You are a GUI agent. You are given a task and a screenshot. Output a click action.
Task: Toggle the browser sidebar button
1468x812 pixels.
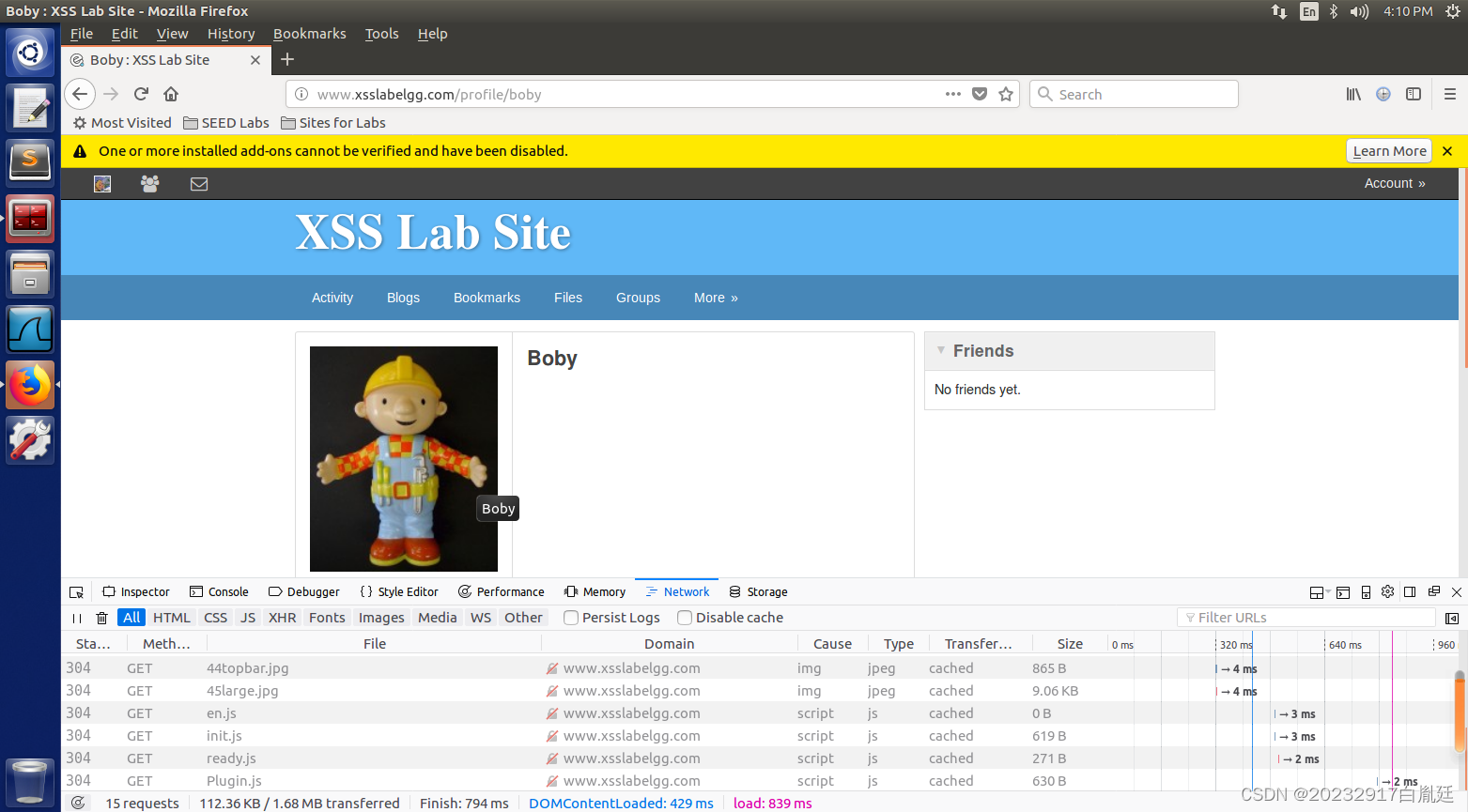point(1414,94)
